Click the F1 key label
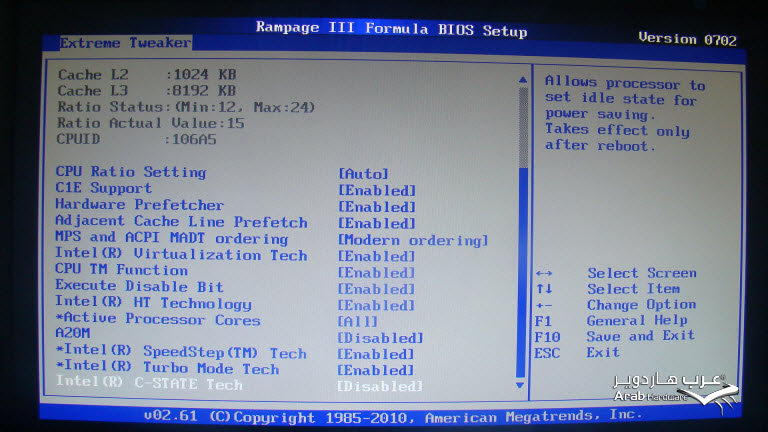This screenshot has height=432, width=768. coord(543,321)
